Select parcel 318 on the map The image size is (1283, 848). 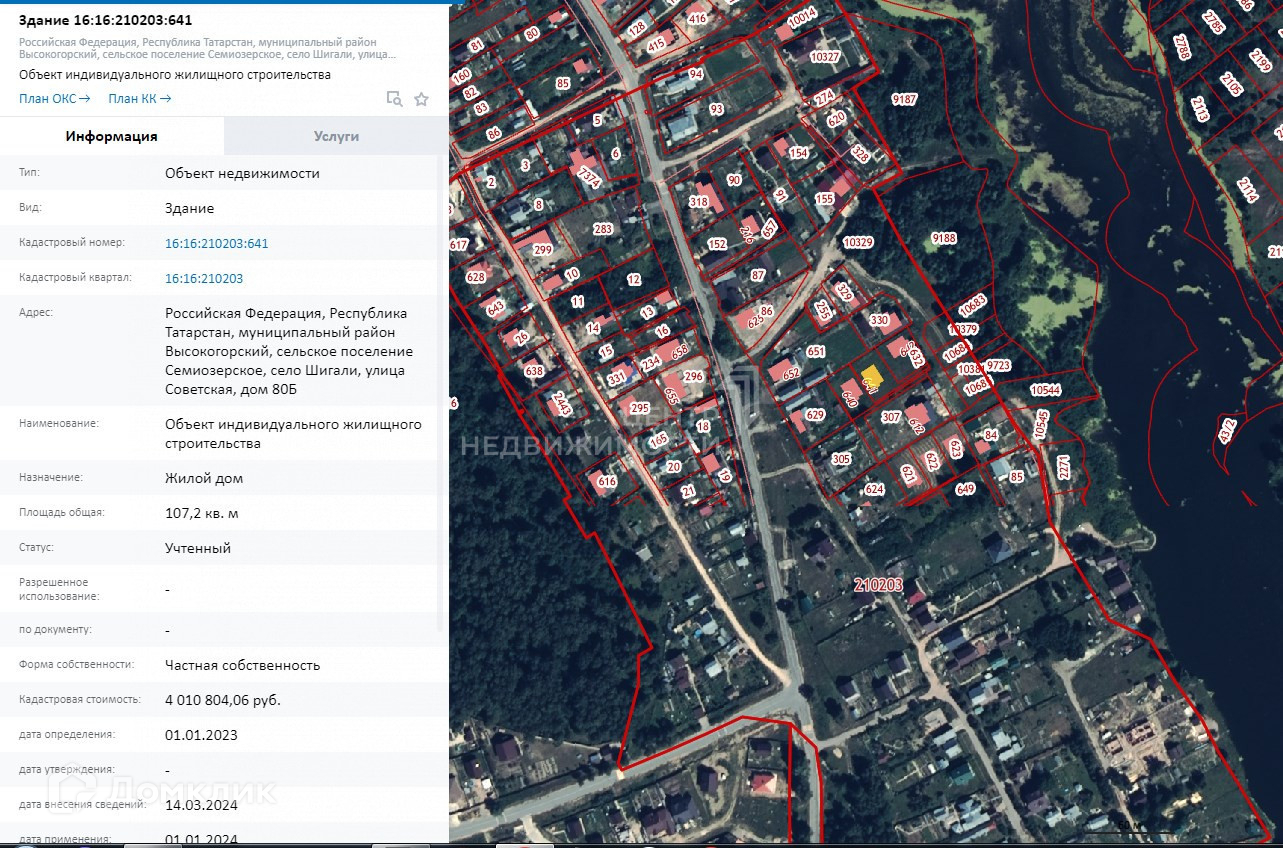(698, 202)
